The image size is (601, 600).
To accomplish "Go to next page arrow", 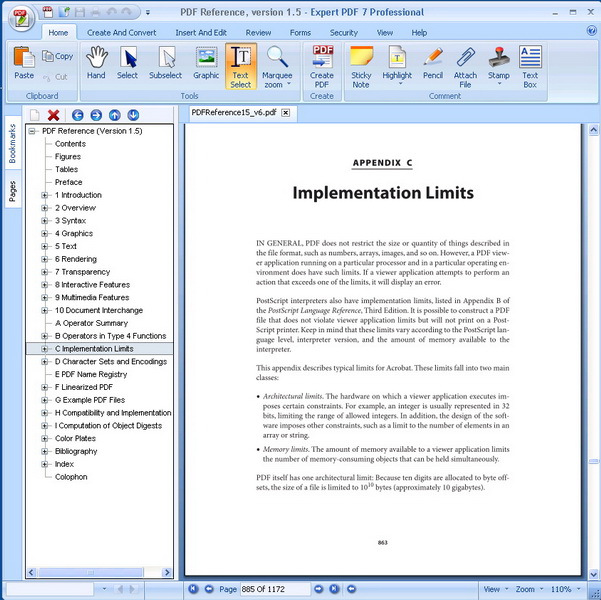I will (x=319, y=588).
